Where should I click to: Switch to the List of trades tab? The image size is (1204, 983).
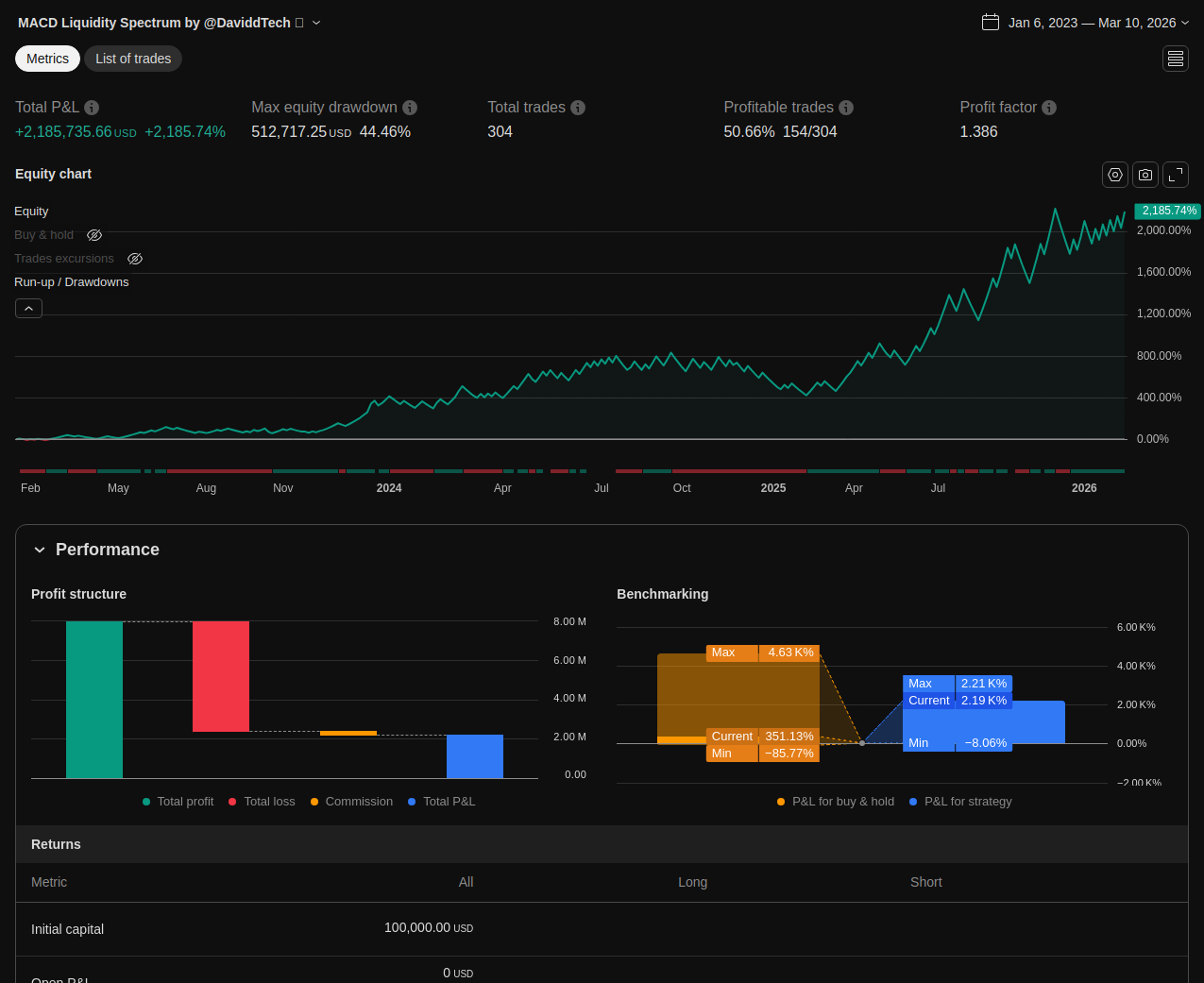tap(133, 59)
